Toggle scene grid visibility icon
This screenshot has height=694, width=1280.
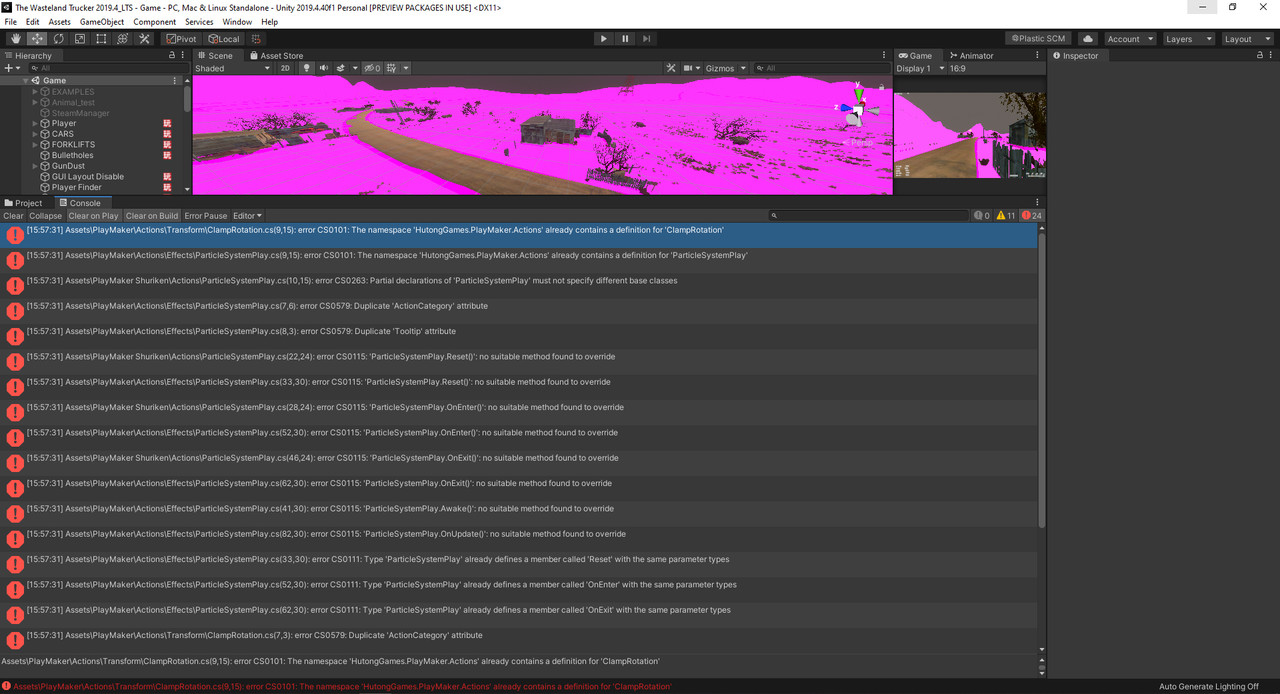392,68
